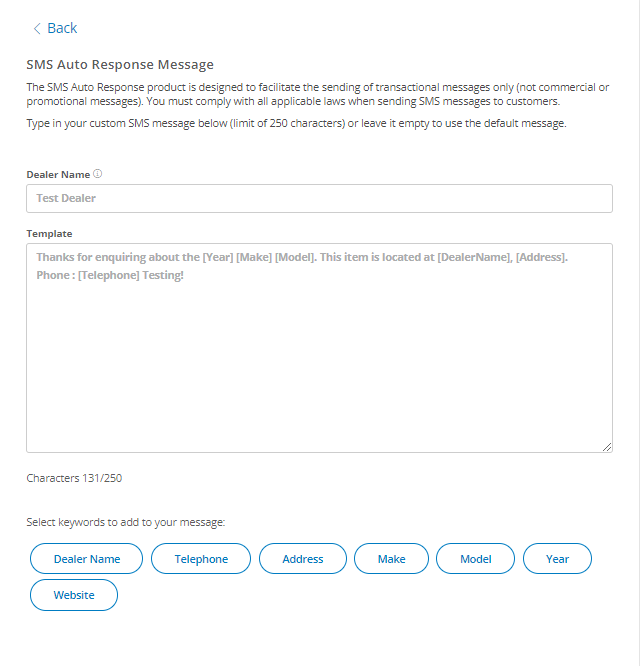Click the transactional messages description paragraph
This screenshot has width=640, height=666.
point(317,94)
